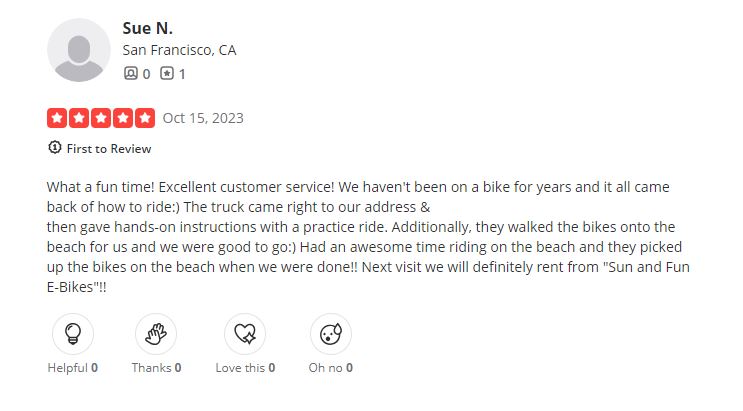
Task: Click the Helpful 0 label
Action: click(72, 368)
